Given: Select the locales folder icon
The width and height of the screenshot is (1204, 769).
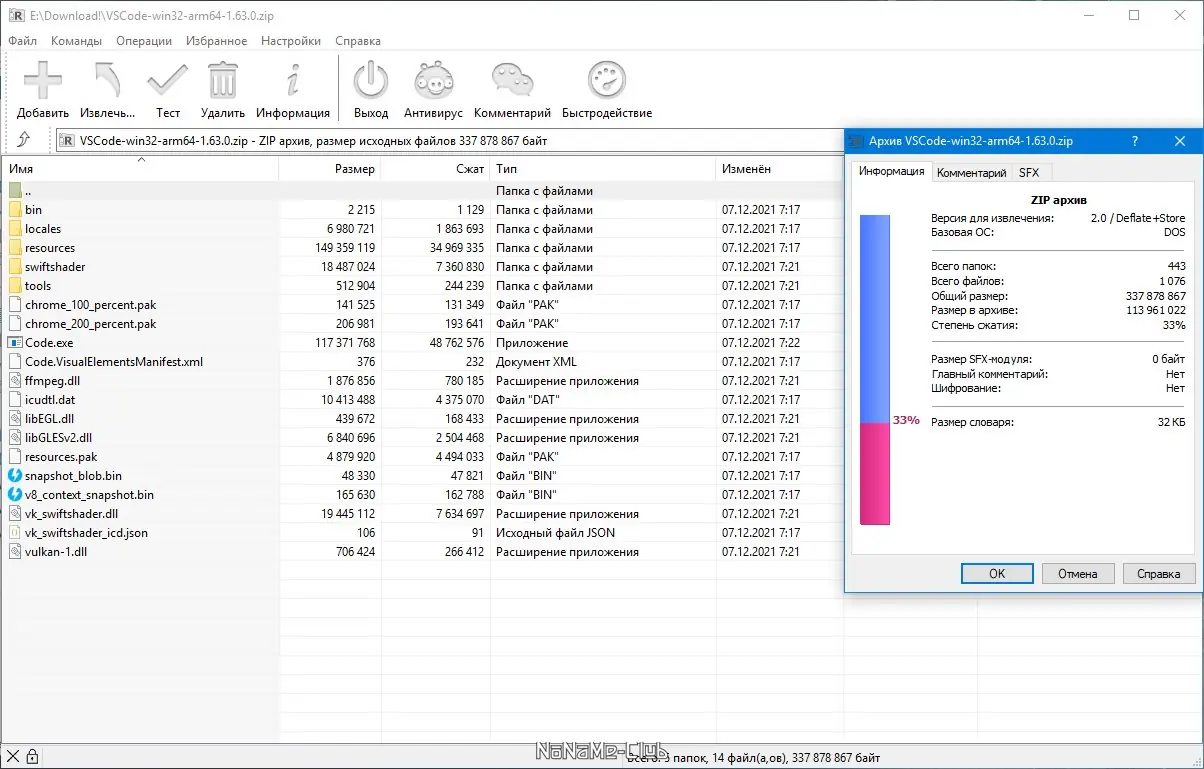Looking at the screenshot, I should [x=15, y=229].
